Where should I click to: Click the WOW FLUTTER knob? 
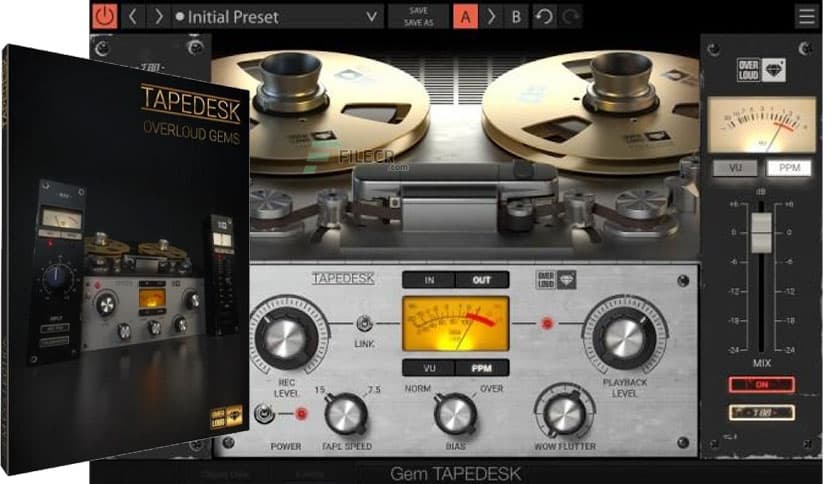click(x=564, y=413)
